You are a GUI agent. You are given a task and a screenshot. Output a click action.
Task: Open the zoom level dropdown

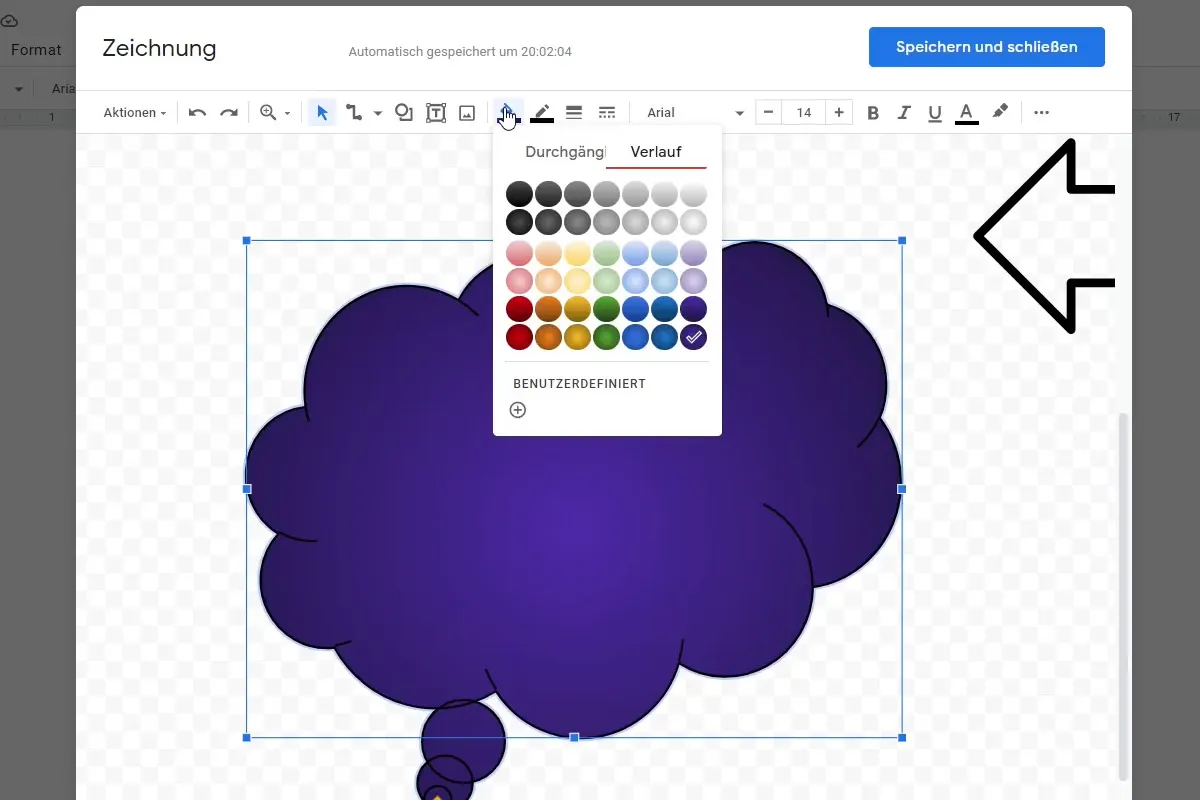[275, 113]
